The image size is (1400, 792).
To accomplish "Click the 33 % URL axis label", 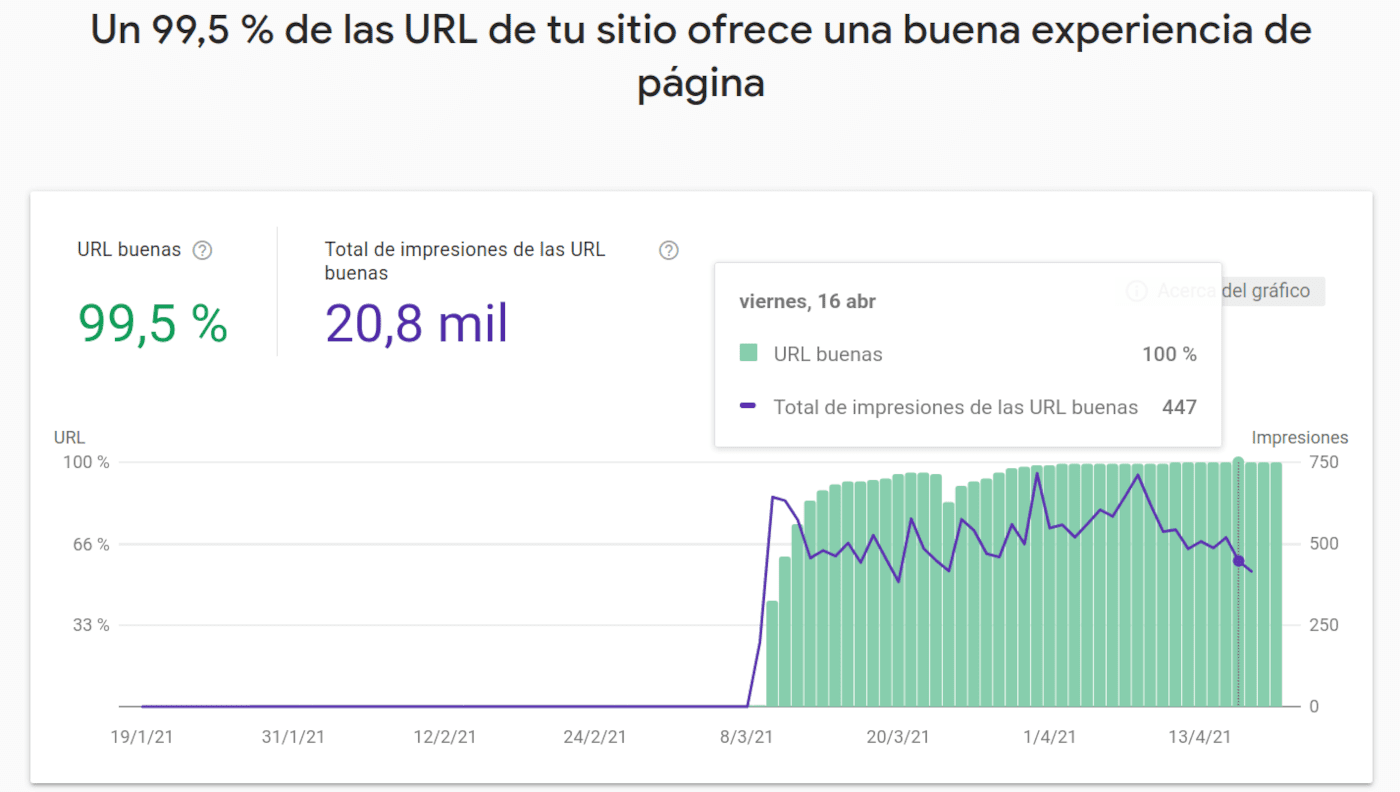I will point(89,625).
